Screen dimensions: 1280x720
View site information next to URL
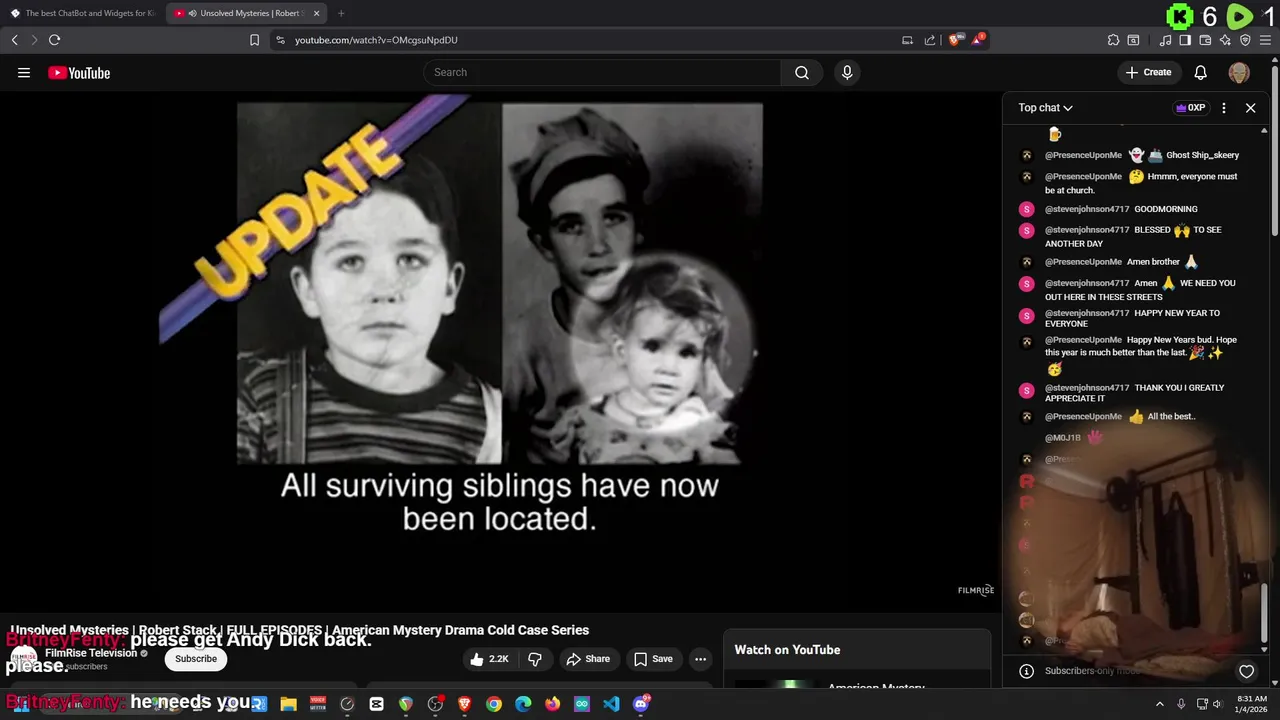(280, 40)
